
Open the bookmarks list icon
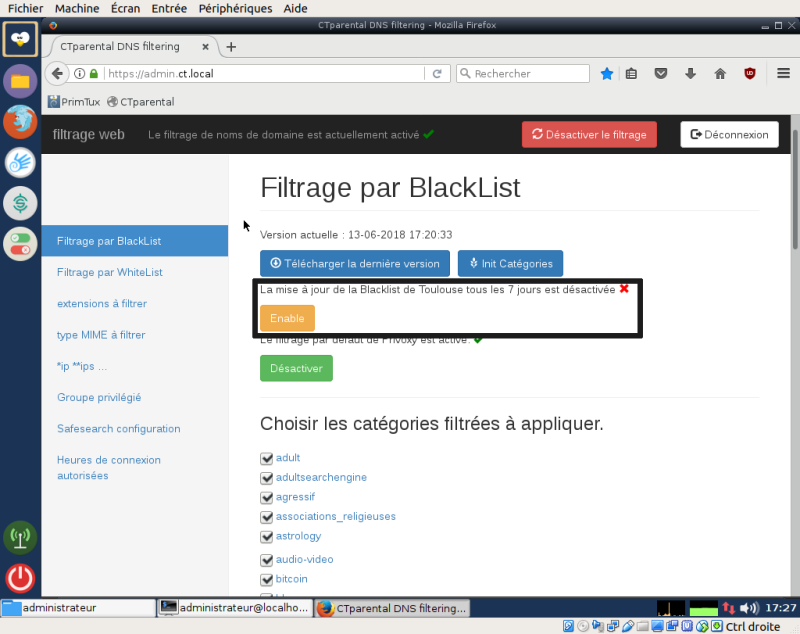click(x=631, y=74)
